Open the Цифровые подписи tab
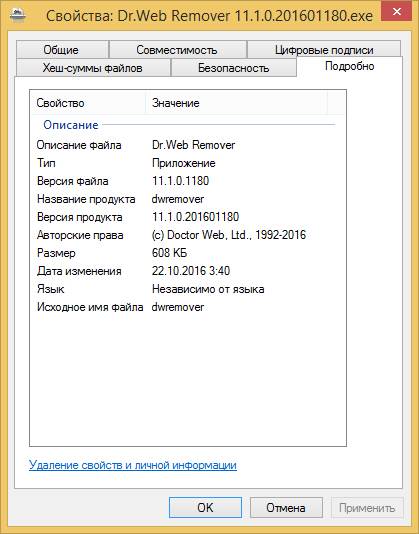Image resolution: width=419 pixels, height=534 pixels. click(324, 50)
